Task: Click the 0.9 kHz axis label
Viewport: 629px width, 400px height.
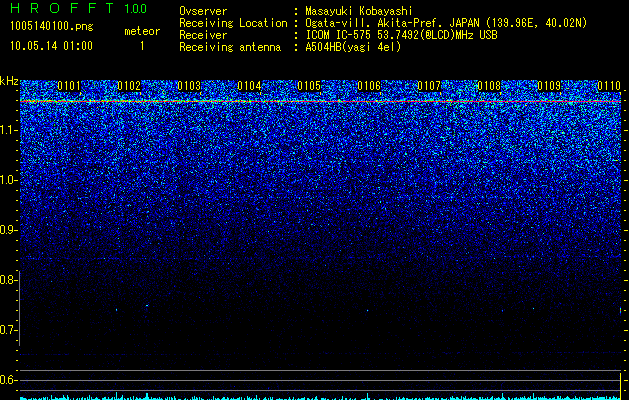Action: point(8,230)
